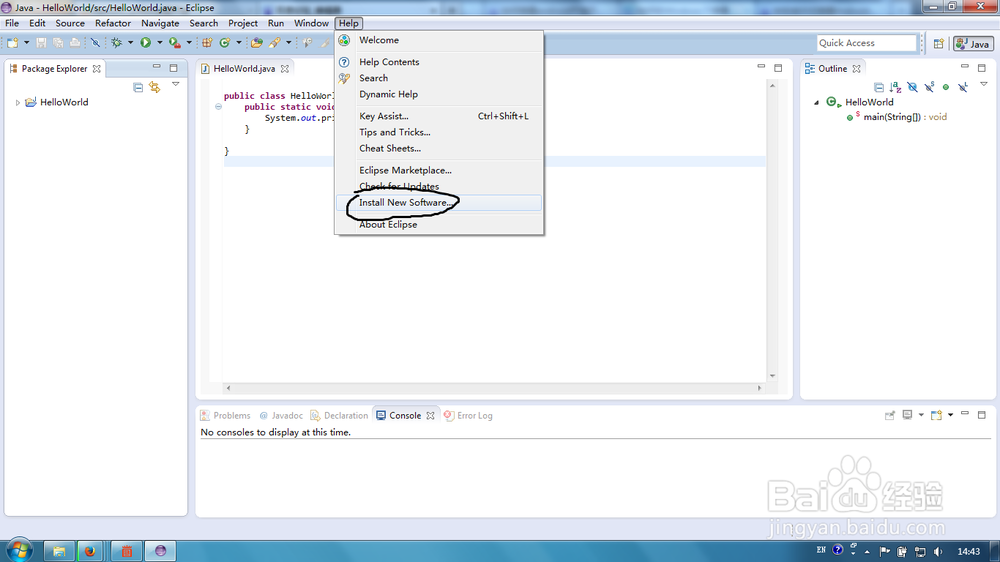This screenshot has height=562, width=1000.
Task: Expand the HelloWorld project tree node
Action: click(x=17, y=102)
